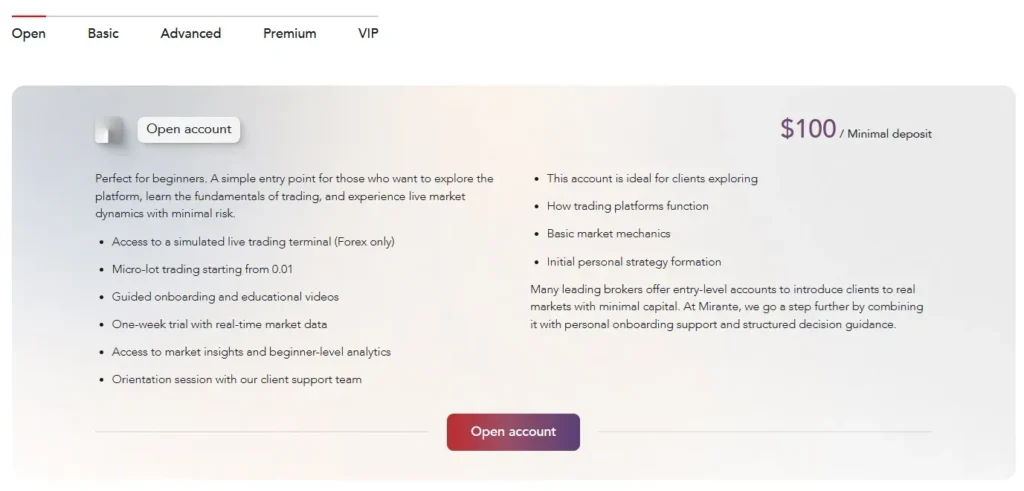Screen dimensions: 1024x491
Task: Select the Basic tab
Action: point(103,33)
